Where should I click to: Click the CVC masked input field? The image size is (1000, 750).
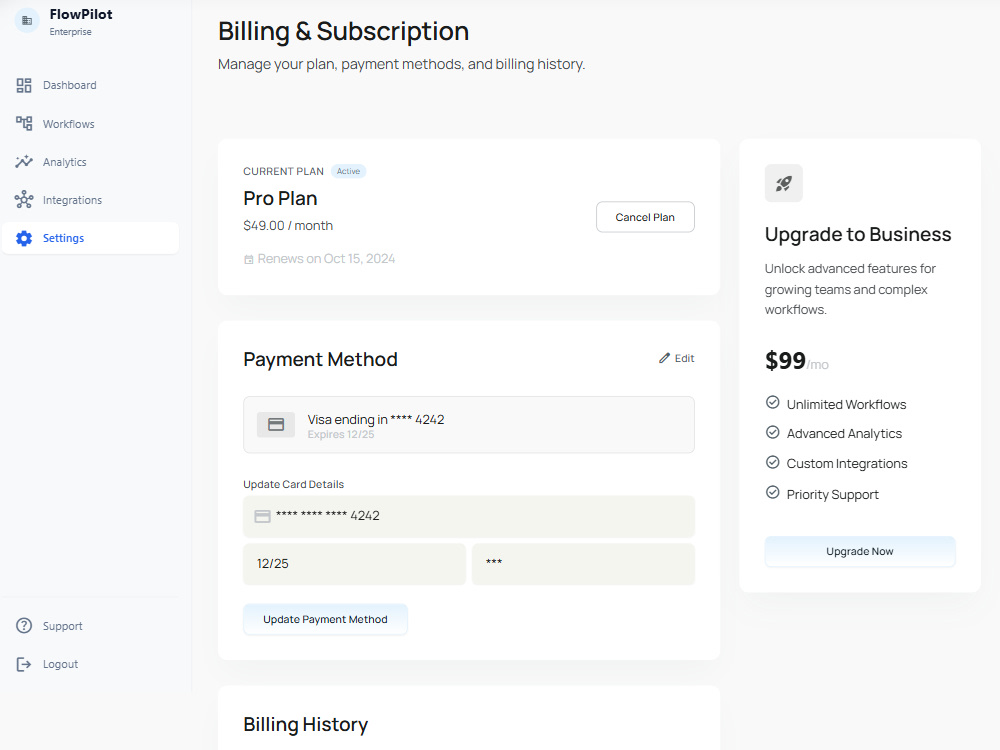(x=583, y=564)
